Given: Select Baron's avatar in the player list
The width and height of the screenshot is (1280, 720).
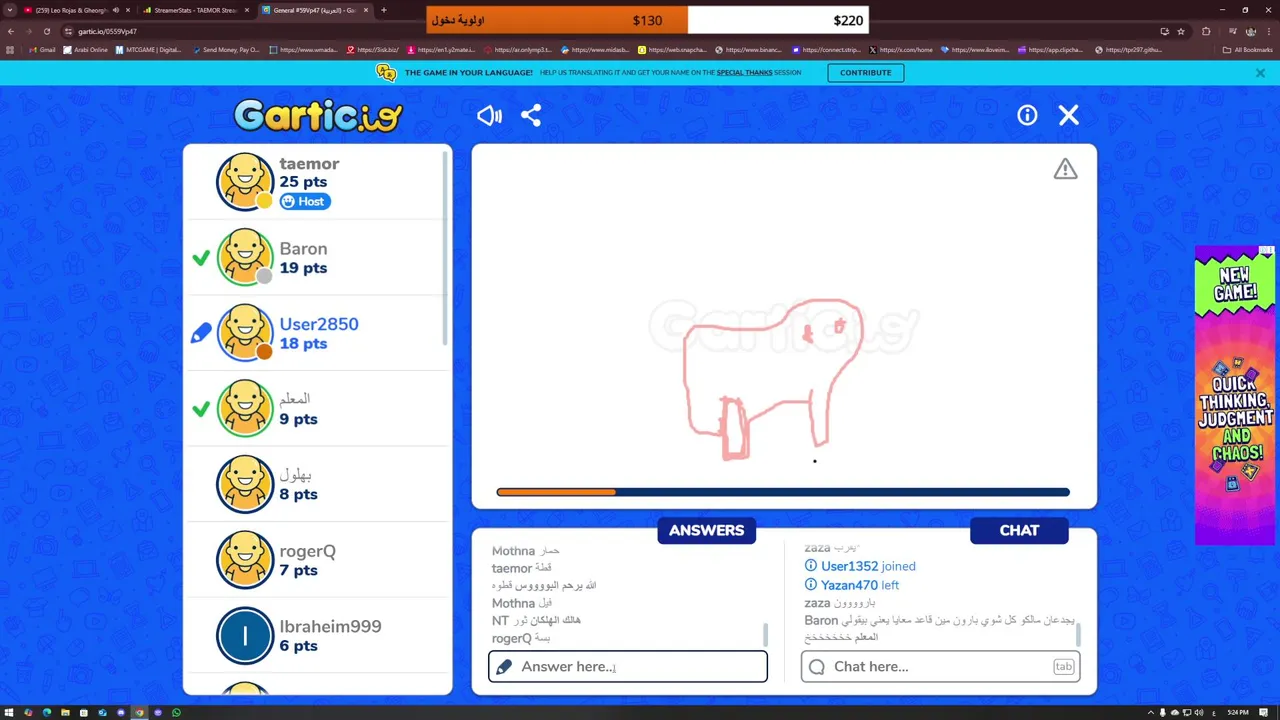Looking at the screenshot, I should [244, 257].
